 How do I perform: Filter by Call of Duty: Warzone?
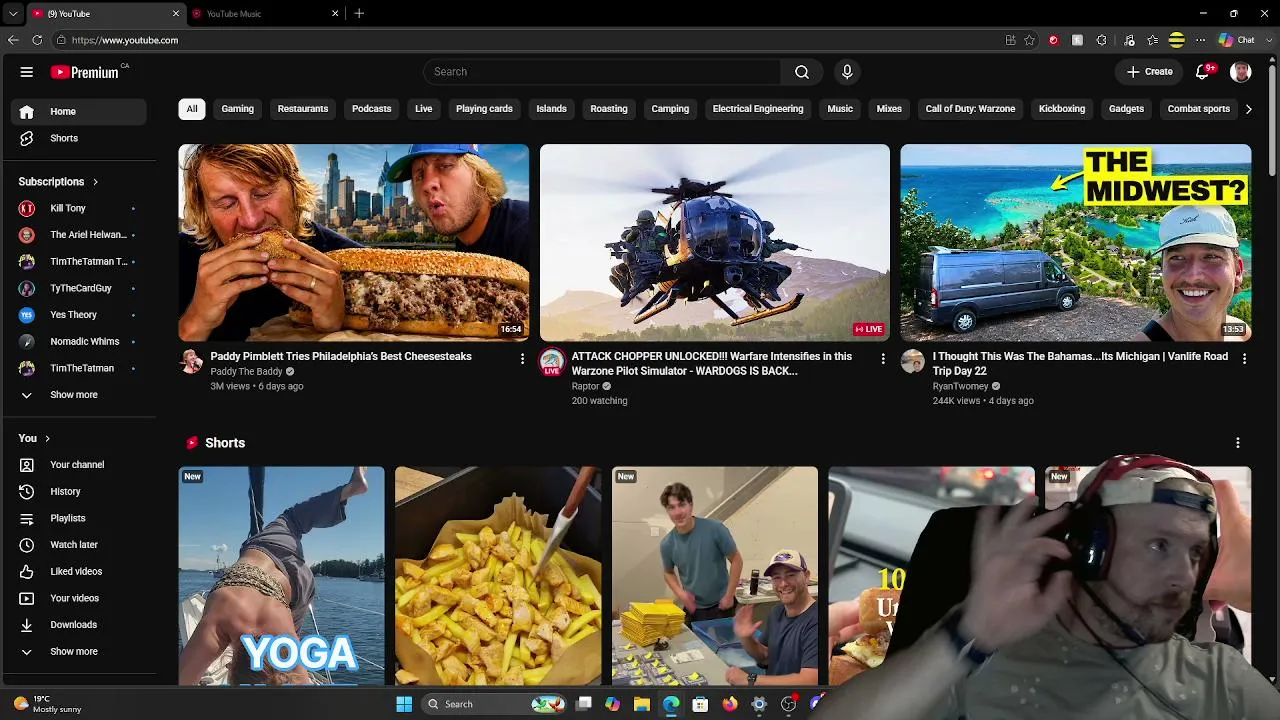[x=970, y=109]
